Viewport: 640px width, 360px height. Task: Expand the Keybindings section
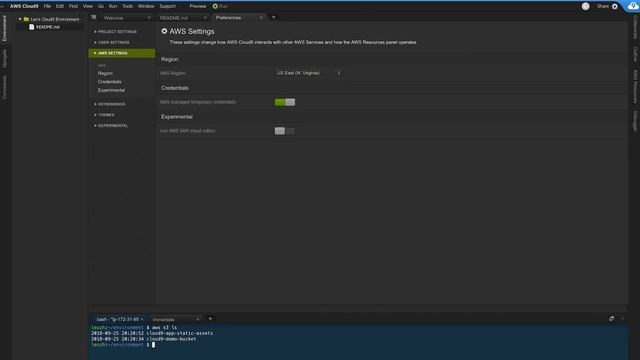click(x=110, y=104)
